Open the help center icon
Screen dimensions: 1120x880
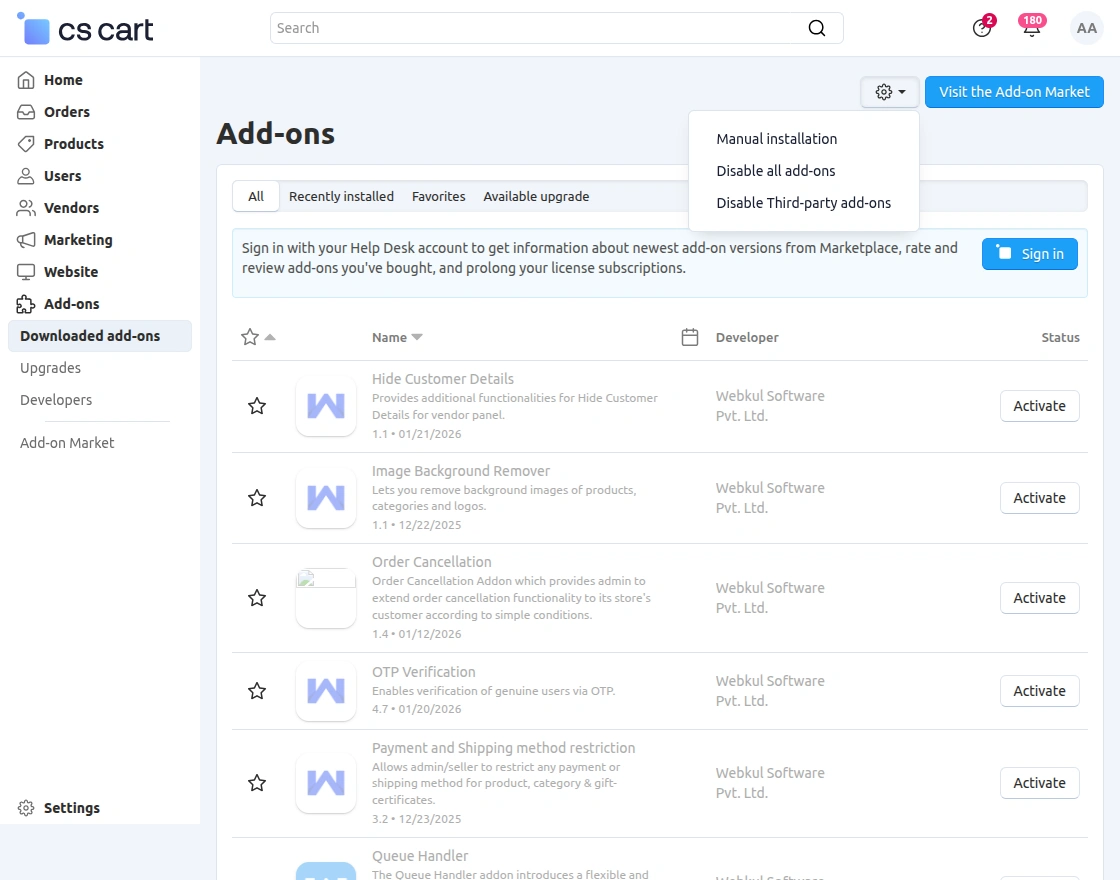tap(982, 28)
